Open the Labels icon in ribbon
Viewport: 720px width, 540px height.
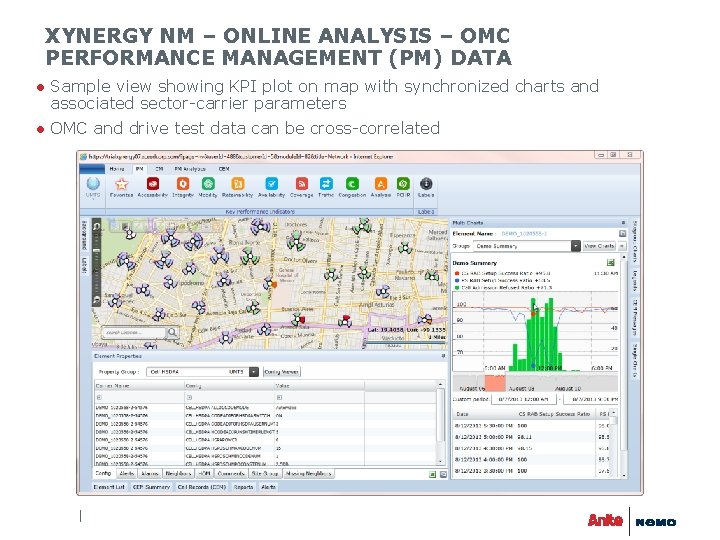tap(426, 184)
